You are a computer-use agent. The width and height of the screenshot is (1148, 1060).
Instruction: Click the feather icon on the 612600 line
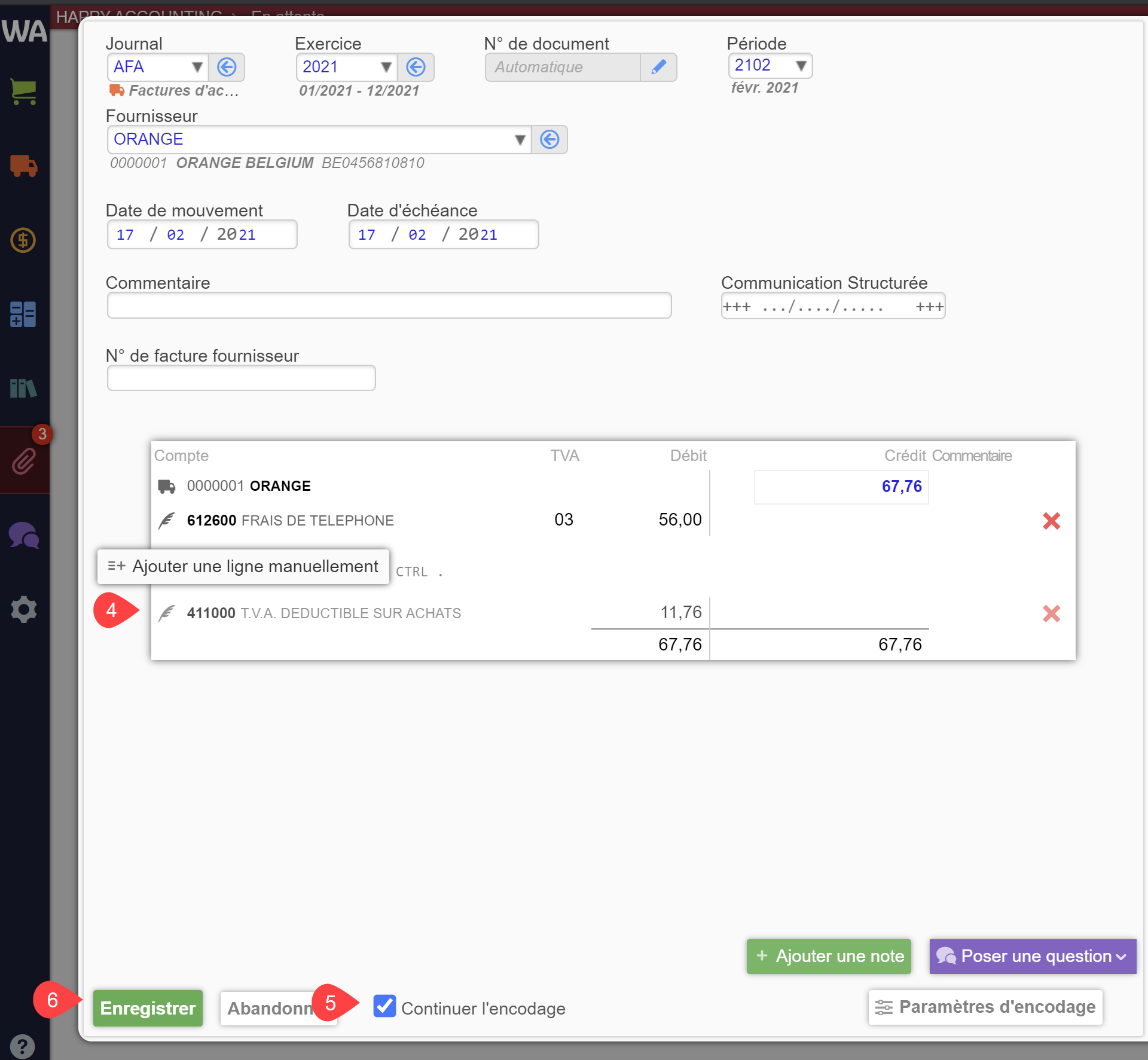click(x=167, y=520)
